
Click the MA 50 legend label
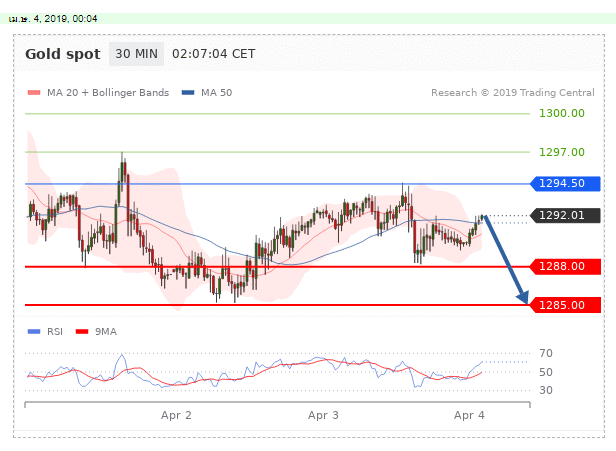tap(216, 93)
